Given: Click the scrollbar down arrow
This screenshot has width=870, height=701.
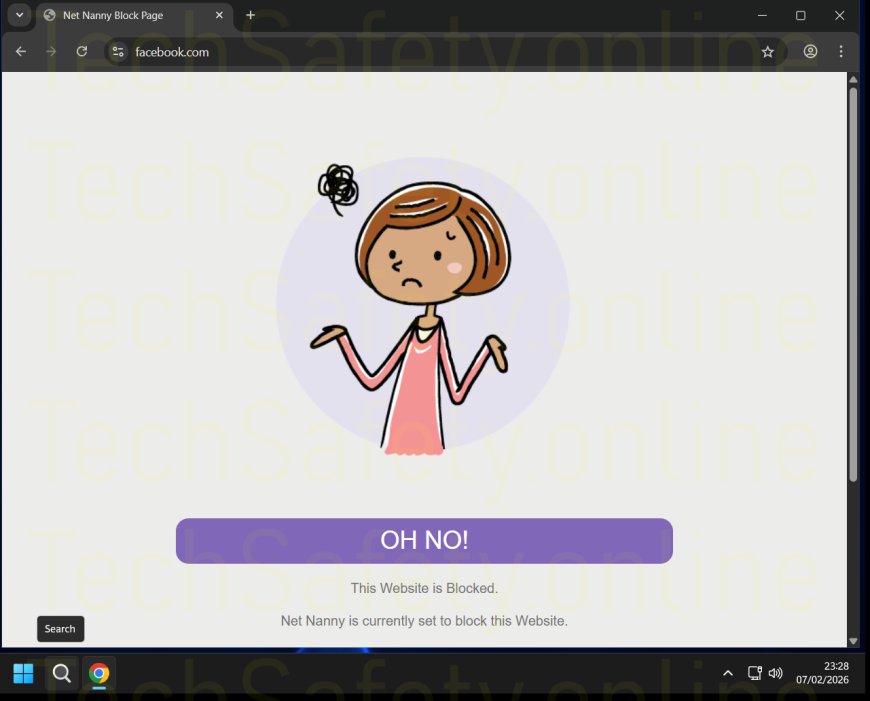Looking at the screenshot, I should 853,641.
